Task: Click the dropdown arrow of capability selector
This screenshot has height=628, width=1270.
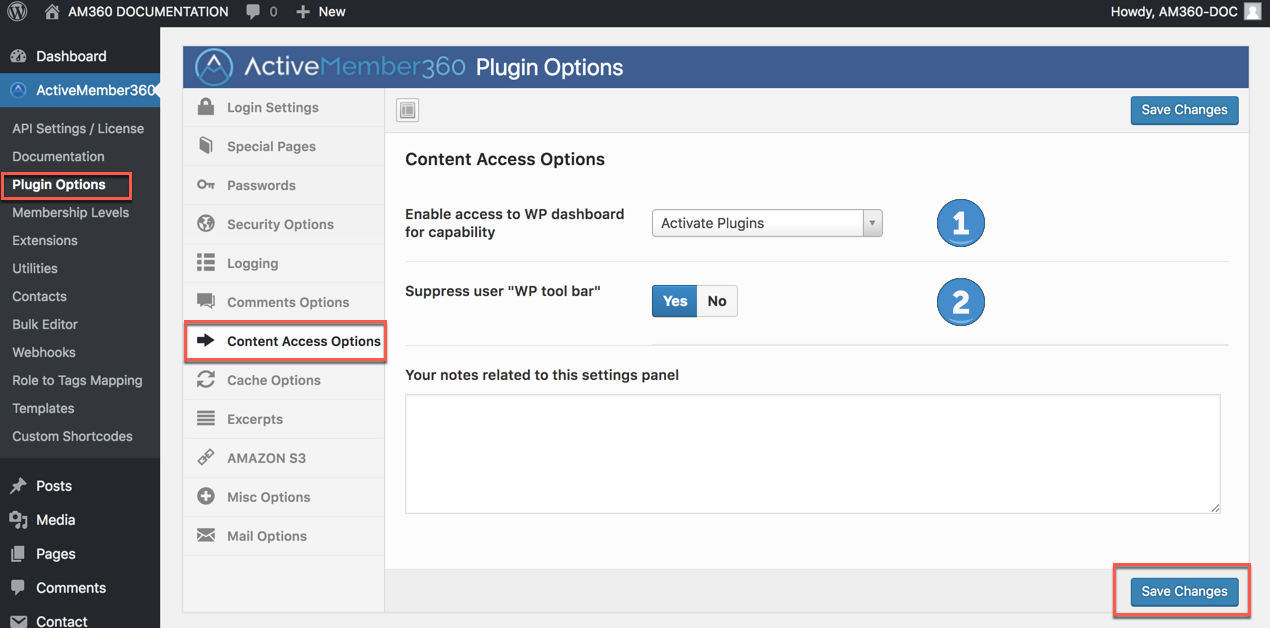Action: click(873, 223)
